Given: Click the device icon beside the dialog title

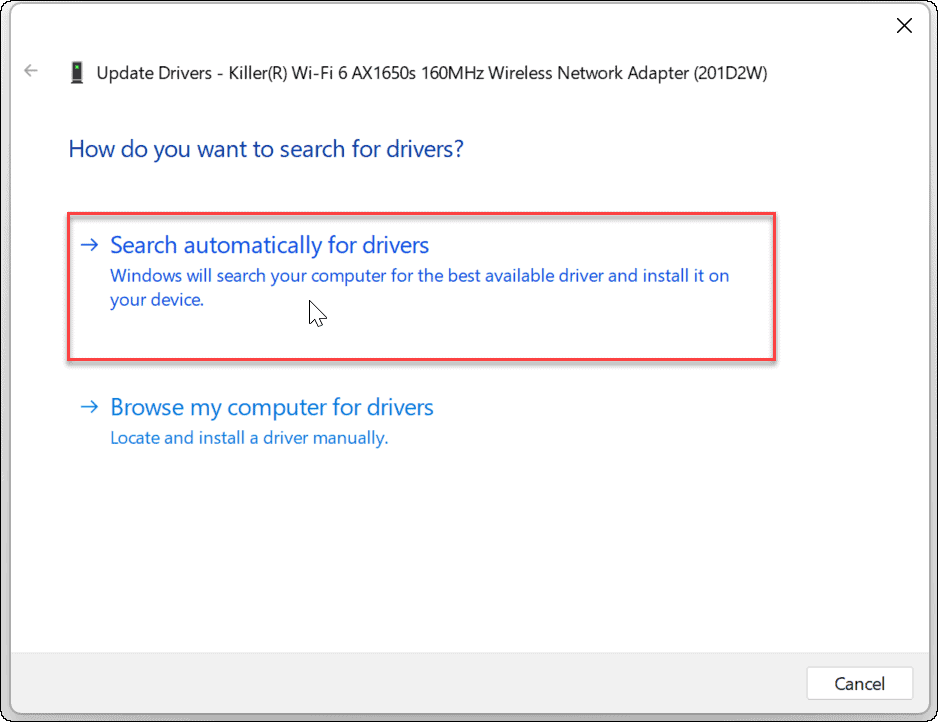Looking at the screenshot, I should (76, 71).
